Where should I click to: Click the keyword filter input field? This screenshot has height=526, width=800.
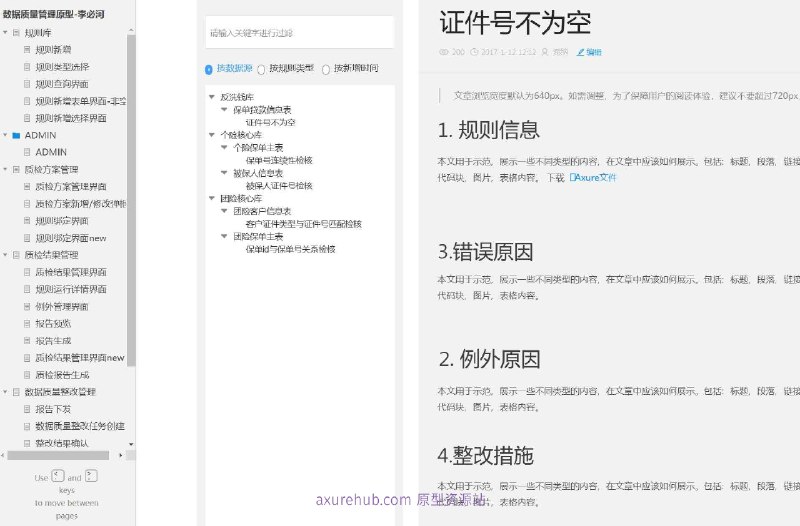click(299, 33)
